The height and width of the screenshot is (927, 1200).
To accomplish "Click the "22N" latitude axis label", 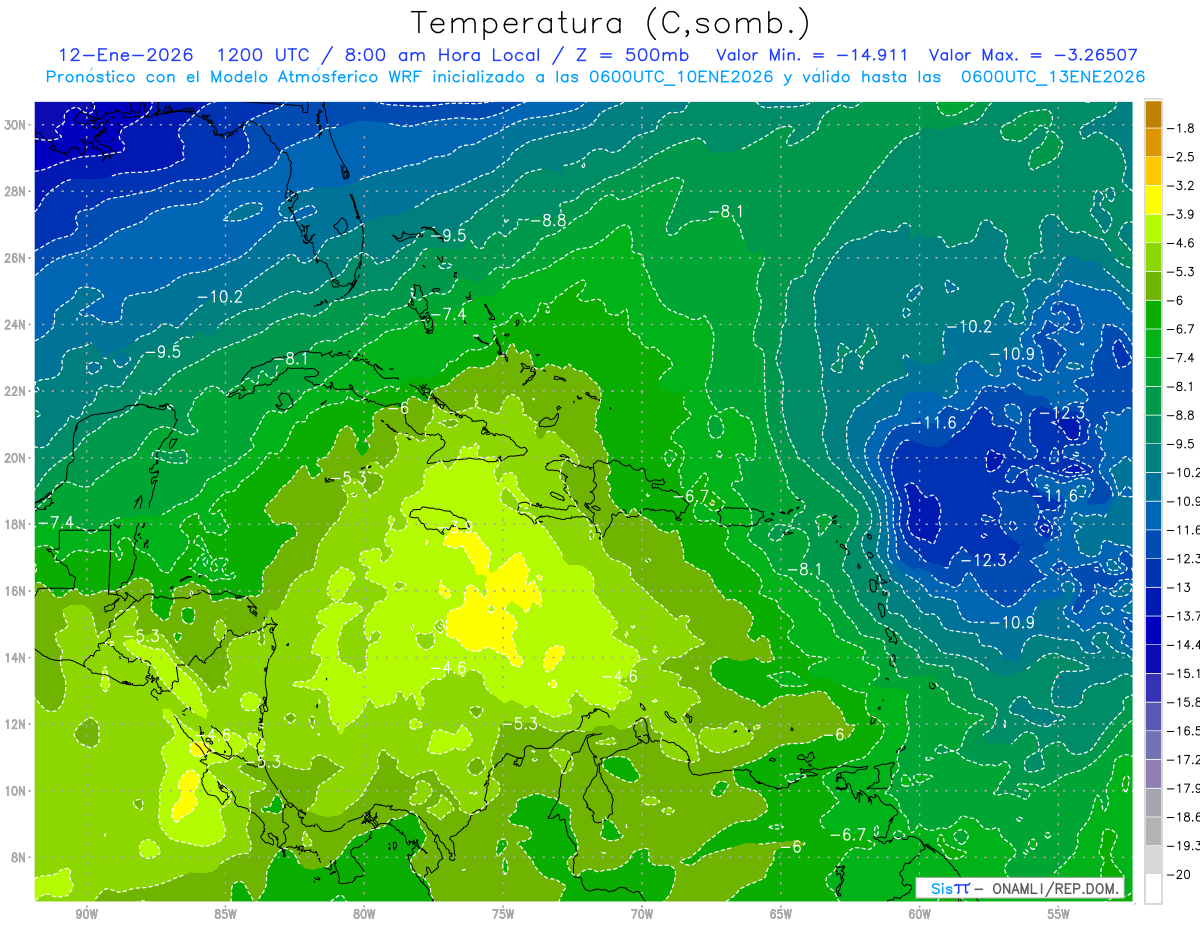I will pos(17,391).
